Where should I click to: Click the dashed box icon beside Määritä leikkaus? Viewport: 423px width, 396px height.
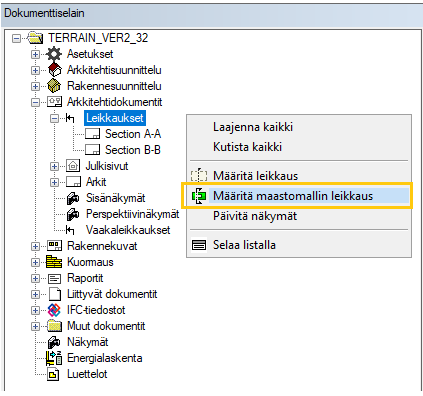199,175
